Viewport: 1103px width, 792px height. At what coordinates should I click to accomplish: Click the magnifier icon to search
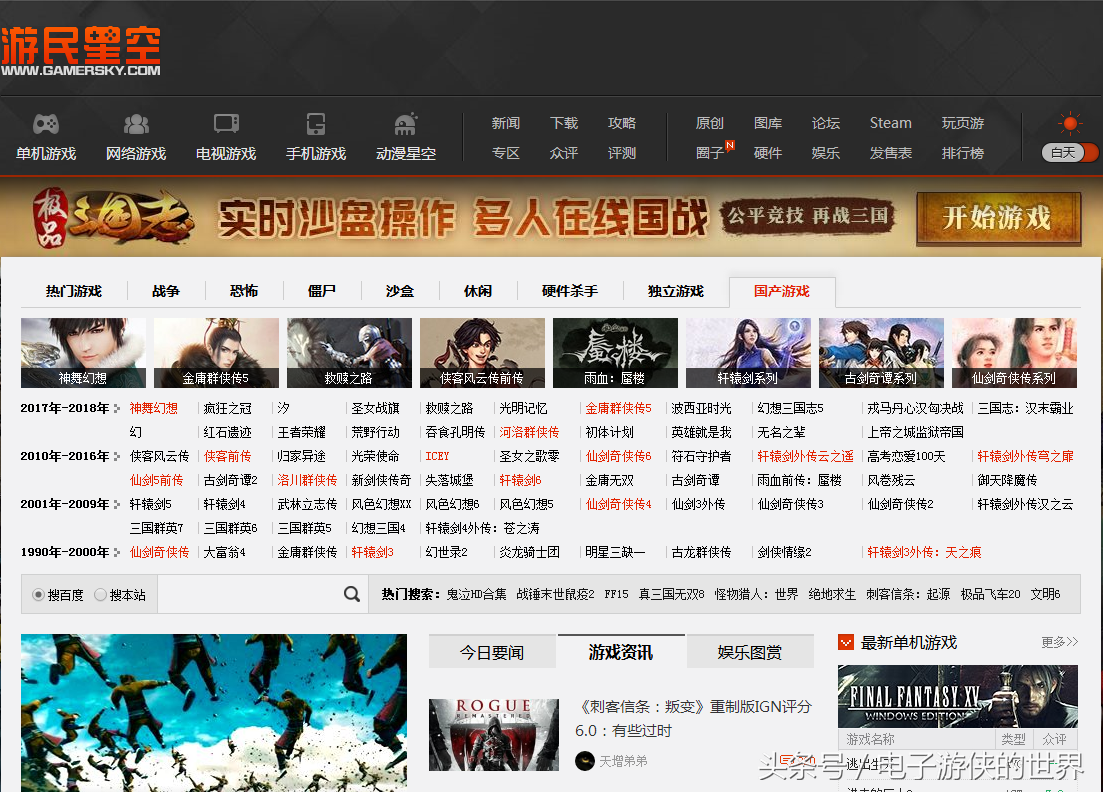pos(352,594)
